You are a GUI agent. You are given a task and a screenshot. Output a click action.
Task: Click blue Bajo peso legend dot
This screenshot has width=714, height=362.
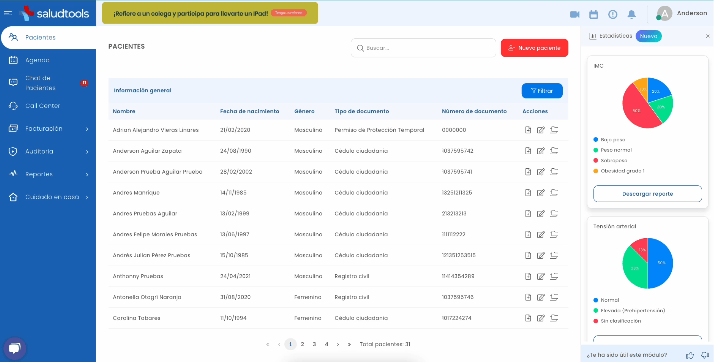tap(596, 139)
